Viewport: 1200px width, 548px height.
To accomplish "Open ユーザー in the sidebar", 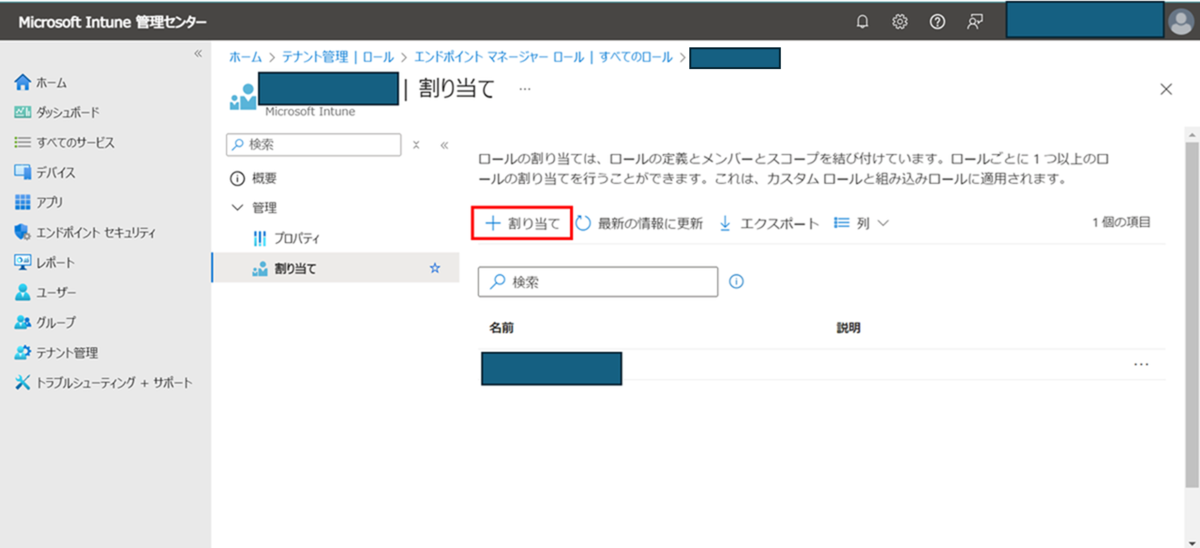I will pos(45,292).
